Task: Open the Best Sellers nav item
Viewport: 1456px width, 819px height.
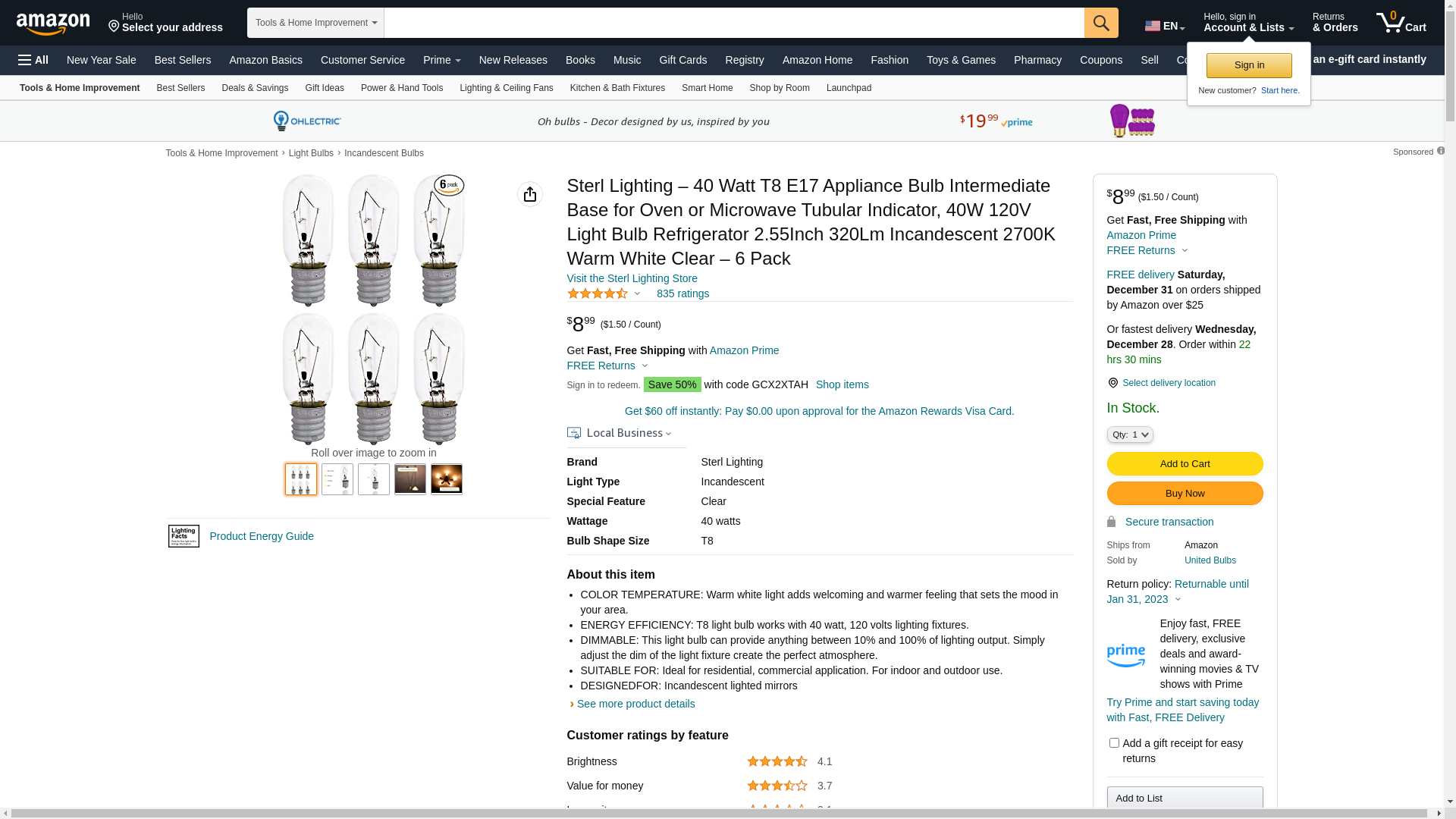Action: [183, 60]
